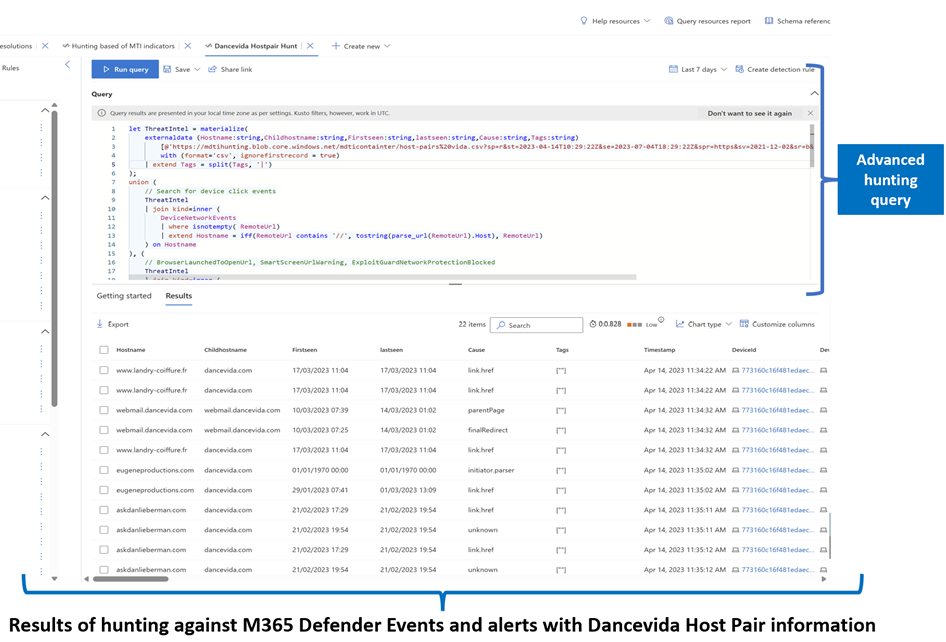Image resolution: width=946 pixels, height=642 pixels.
Task: Click the query editor horizontal scrollbar
Action: point(383,277)
